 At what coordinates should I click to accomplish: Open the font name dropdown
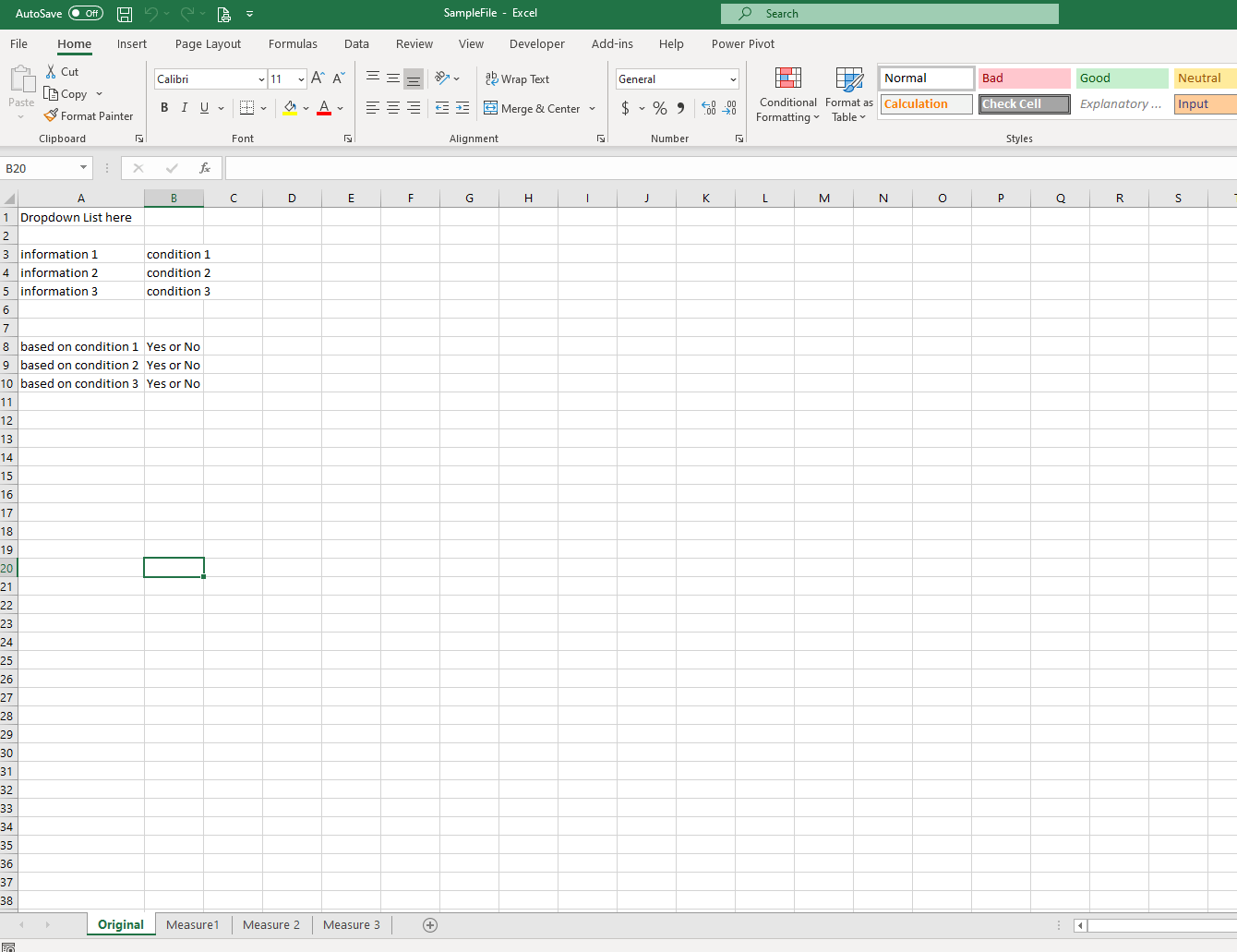259,78
